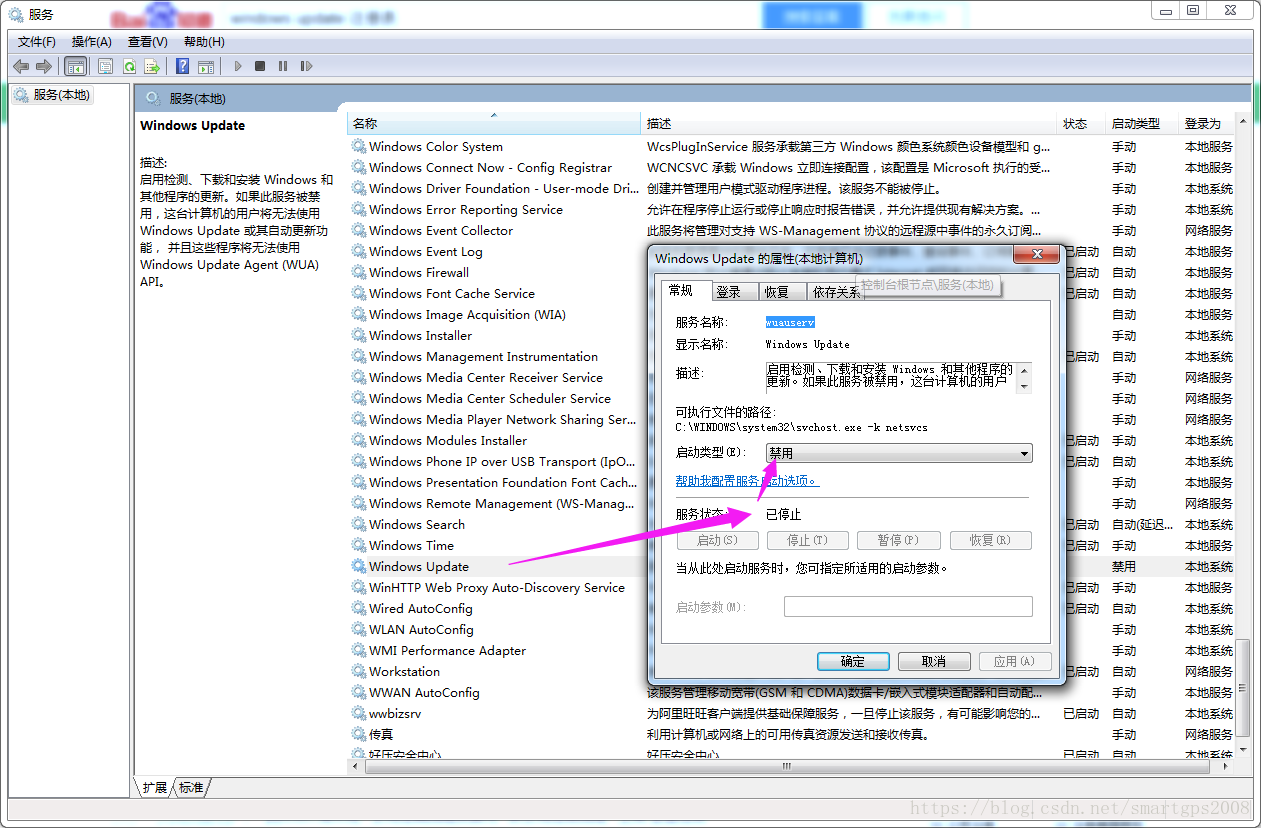
Task: Click the gear icon beside wwbizsrv
Action: (x=359, y=713)
